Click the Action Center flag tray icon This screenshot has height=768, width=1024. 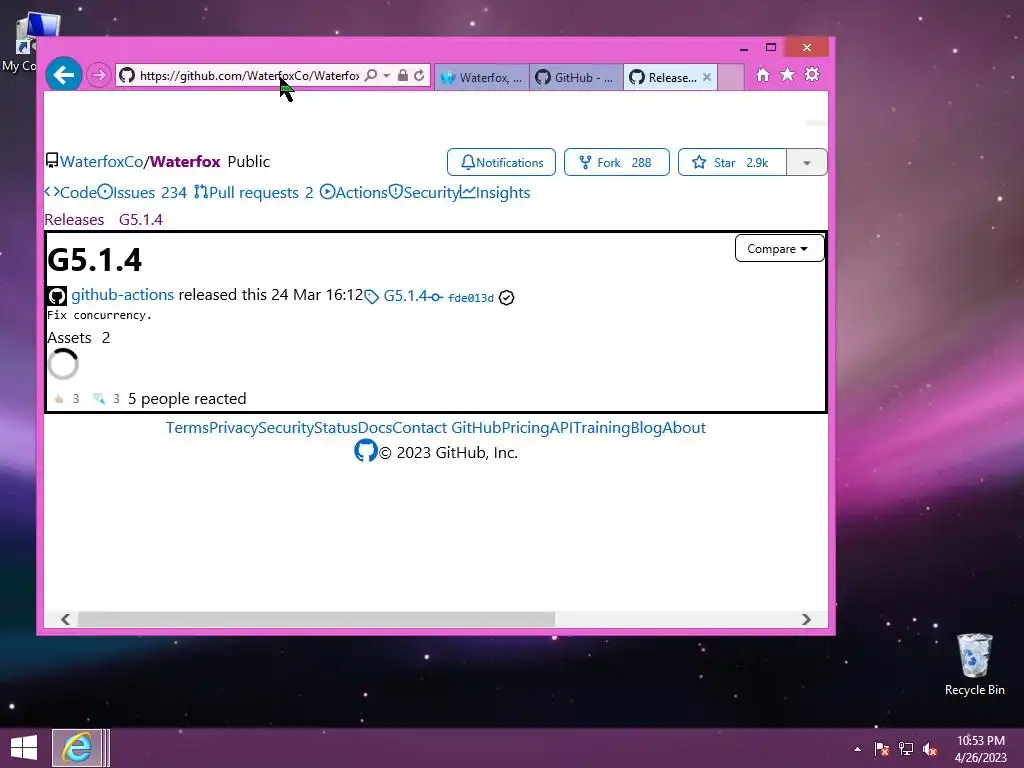882,749
